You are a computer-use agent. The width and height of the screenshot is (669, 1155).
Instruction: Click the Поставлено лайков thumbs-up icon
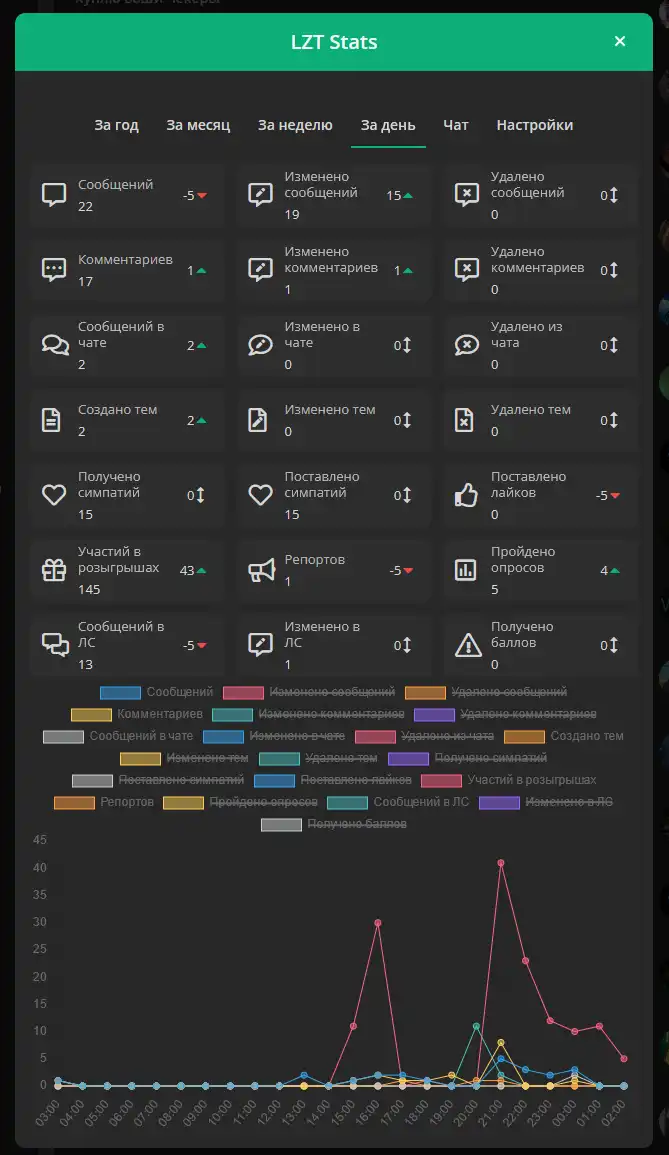[466, 495]
